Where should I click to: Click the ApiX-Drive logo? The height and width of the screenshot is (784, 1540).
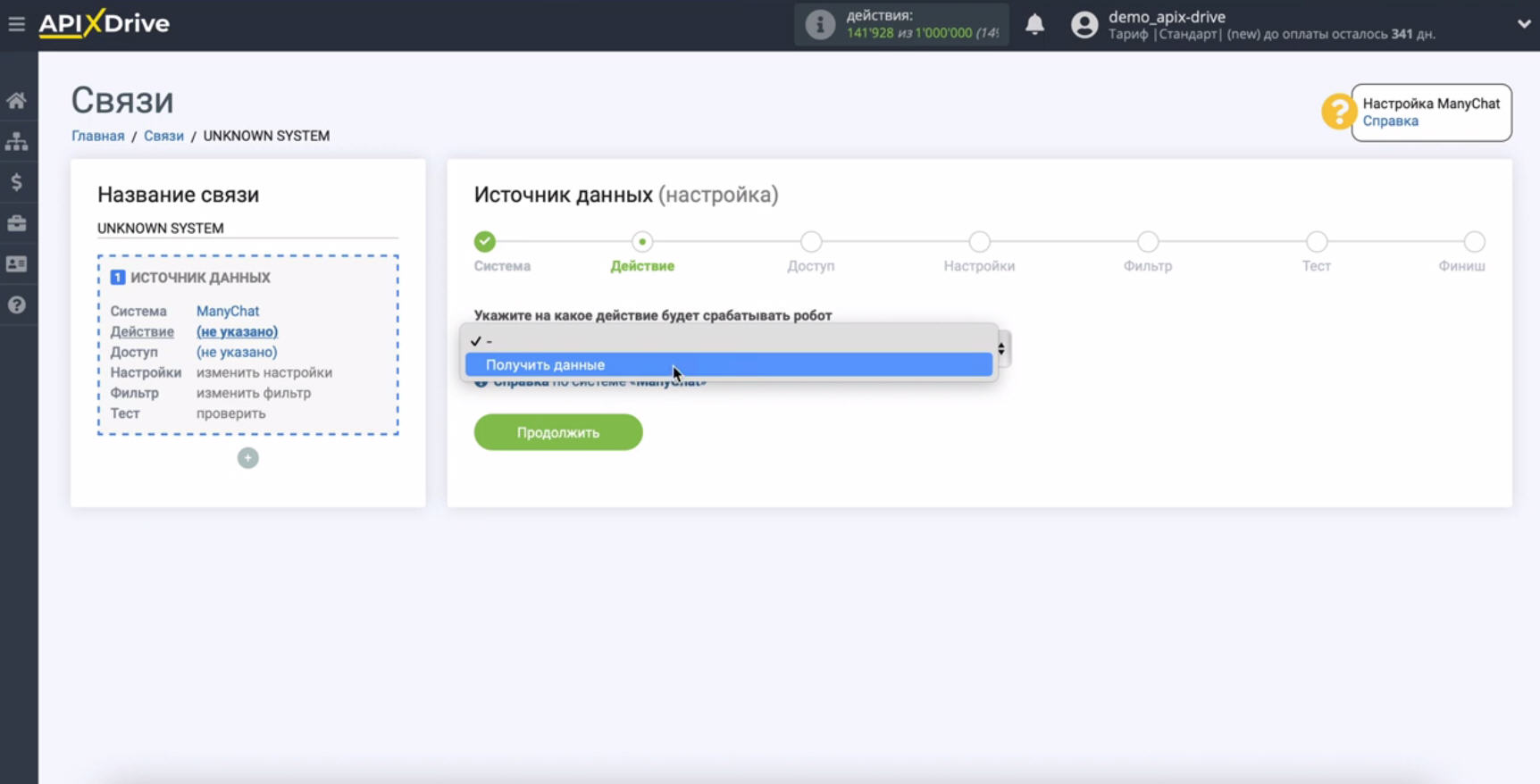pos(105,23)
